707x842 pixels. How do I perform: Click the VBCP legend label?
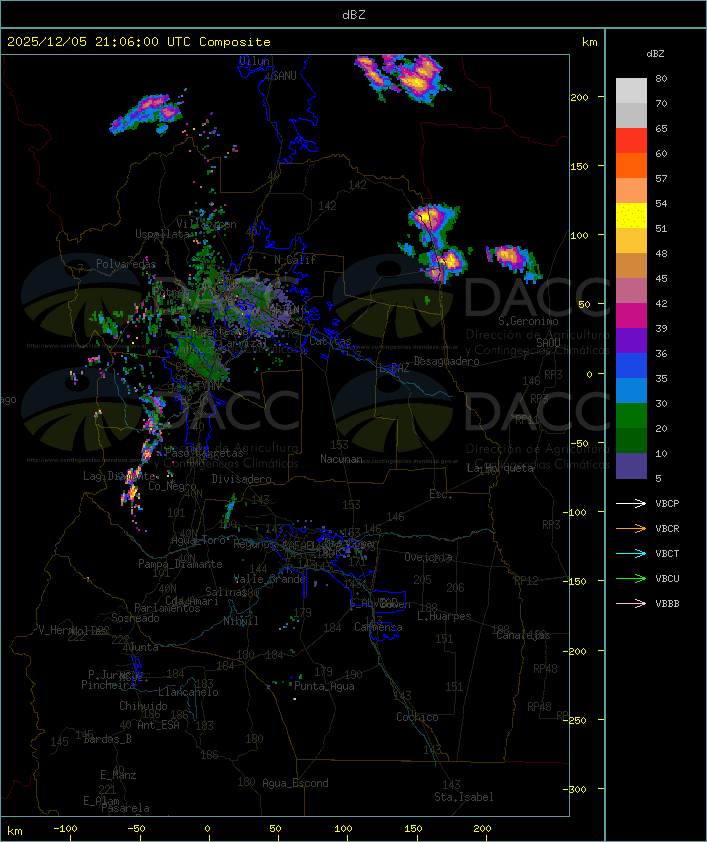667,504
